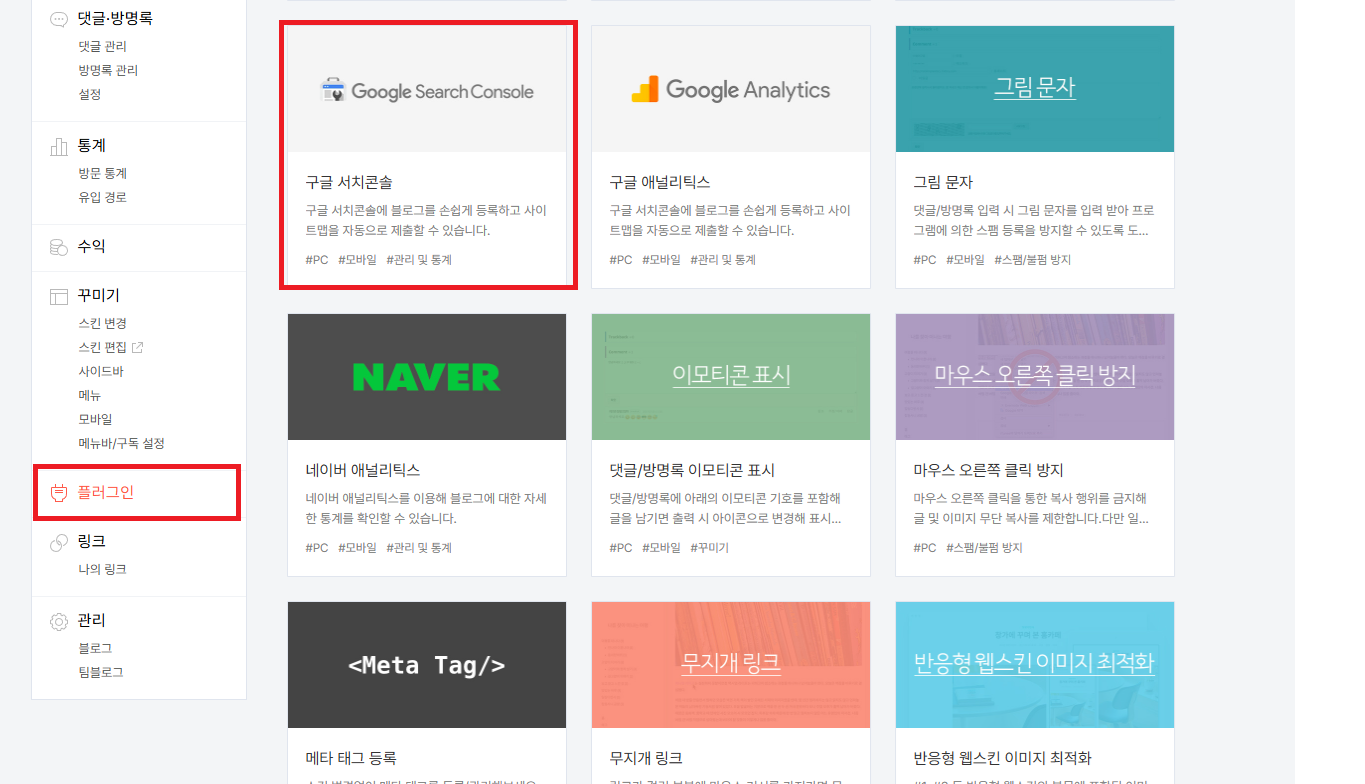Select the 관리 section heading
The image size is (1365, 784).
pyautogui.click(x=91, y=620)
